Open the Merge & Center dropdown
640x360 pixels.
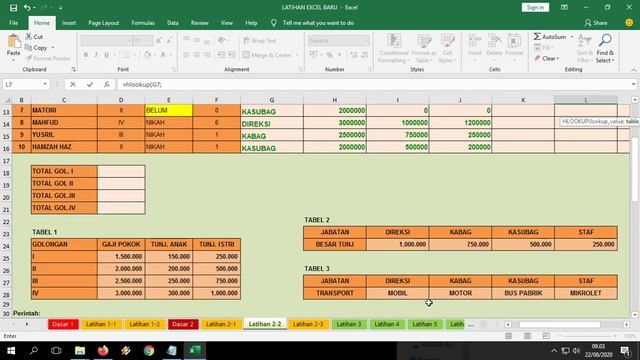point(298,55)
